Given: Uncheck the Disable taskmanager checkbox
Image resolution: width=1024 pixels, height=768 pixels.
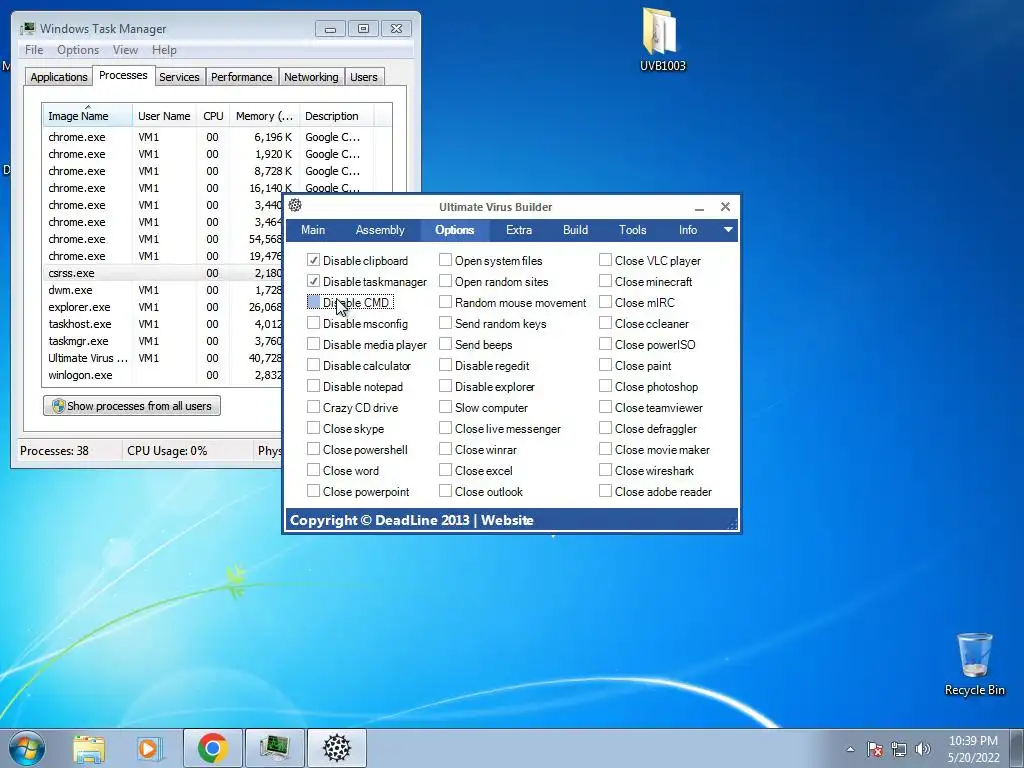Looking at the screenshot, I should click(313, 281).
